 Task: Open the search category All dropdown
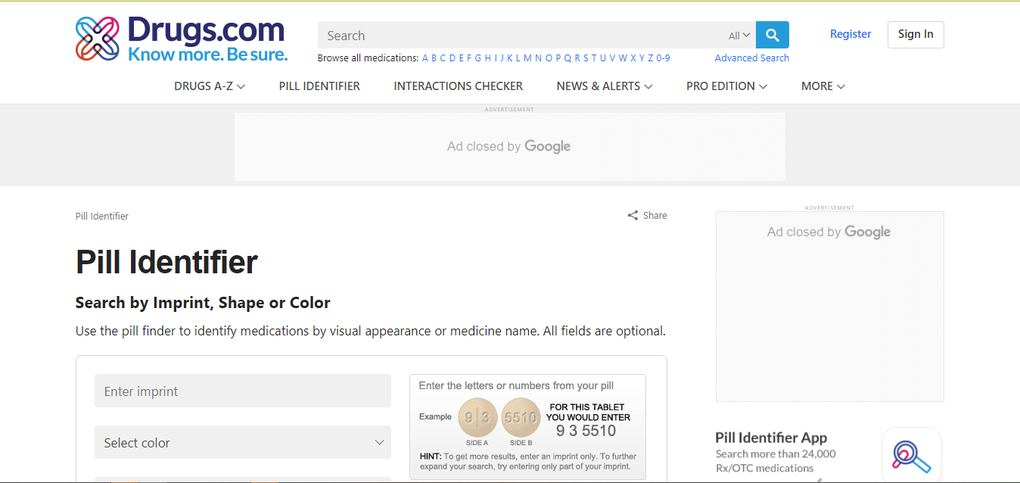[x=740, y=36]
